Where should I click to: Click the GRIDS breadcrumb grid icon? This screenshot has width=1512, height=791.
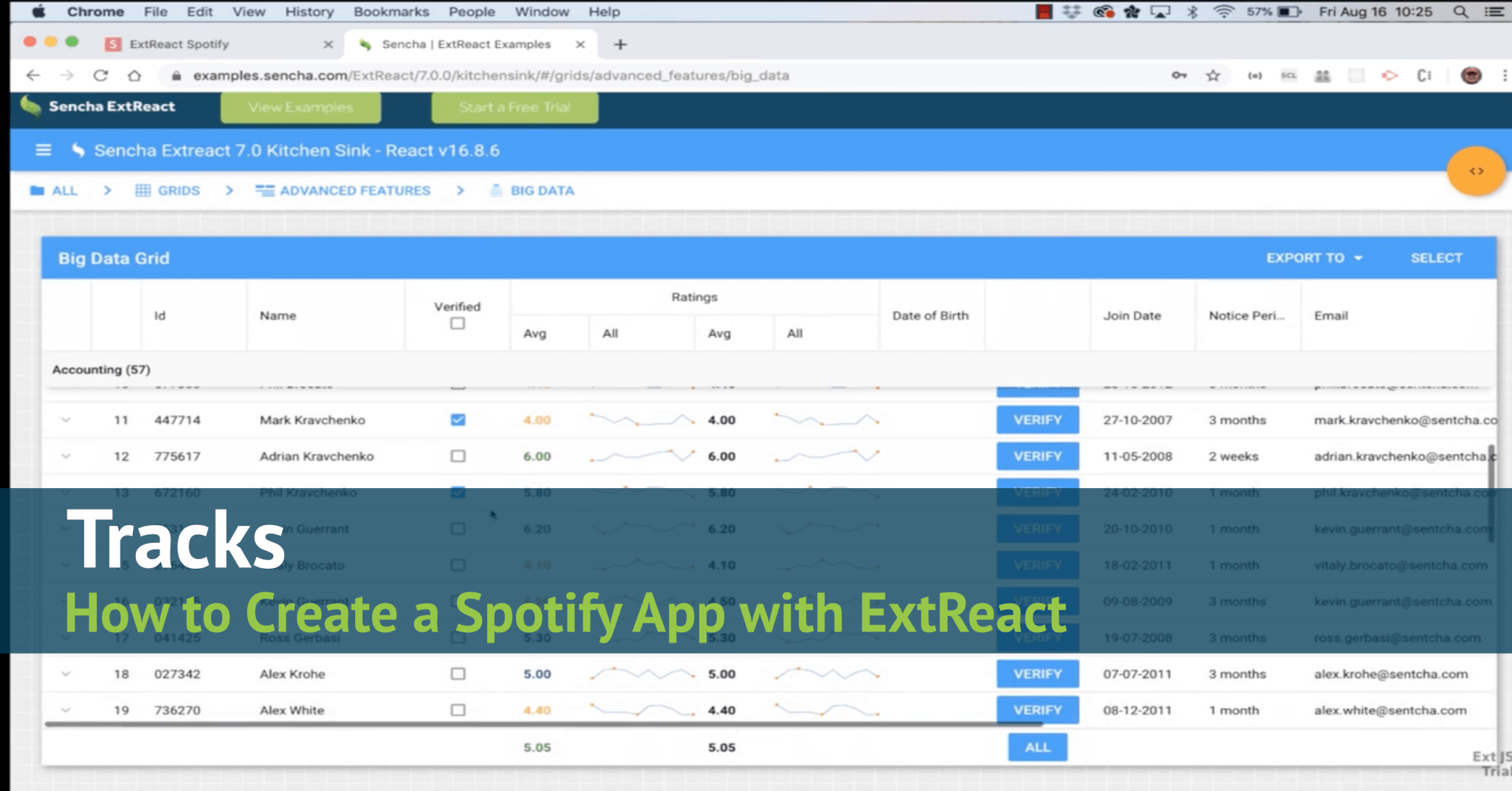point(142,191)
